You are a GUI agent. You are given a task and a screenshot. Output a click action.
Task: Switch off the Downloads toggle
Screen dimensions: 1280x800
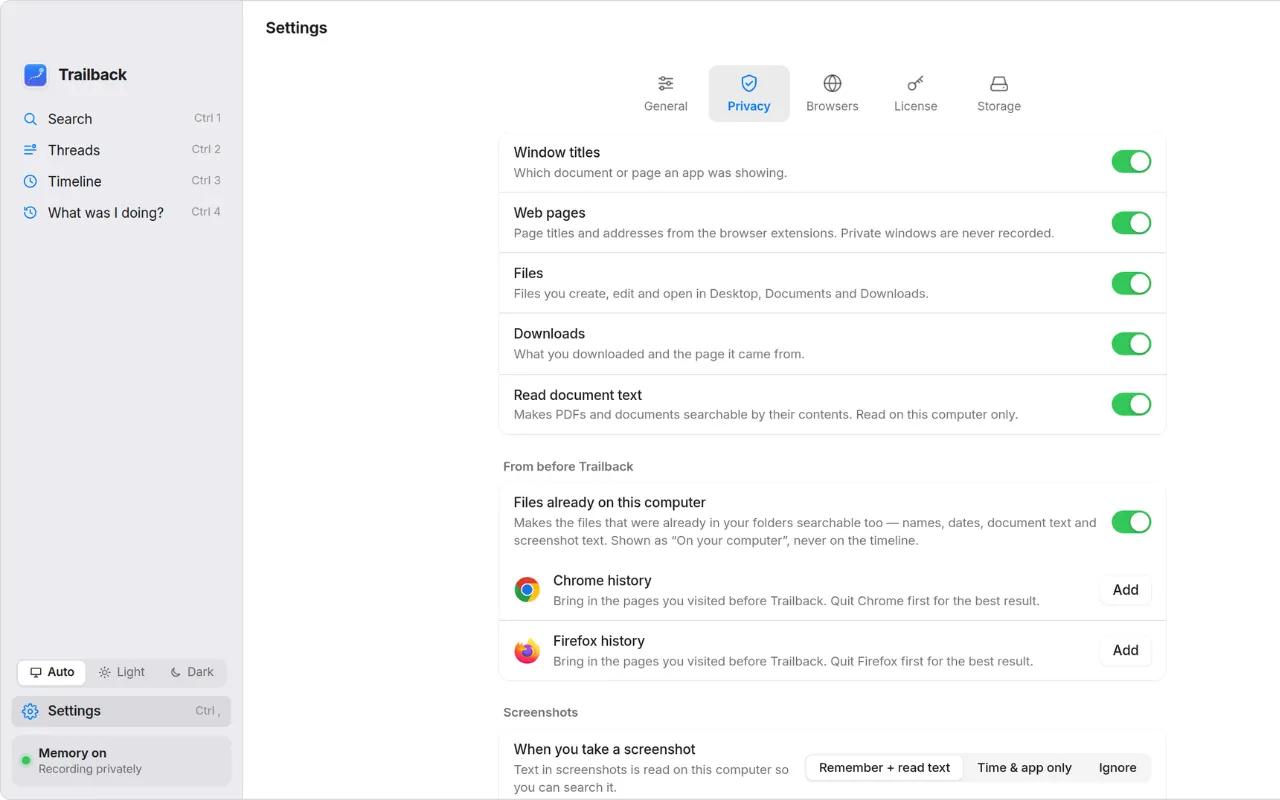pyautogui.click(x=1131, y=344)
